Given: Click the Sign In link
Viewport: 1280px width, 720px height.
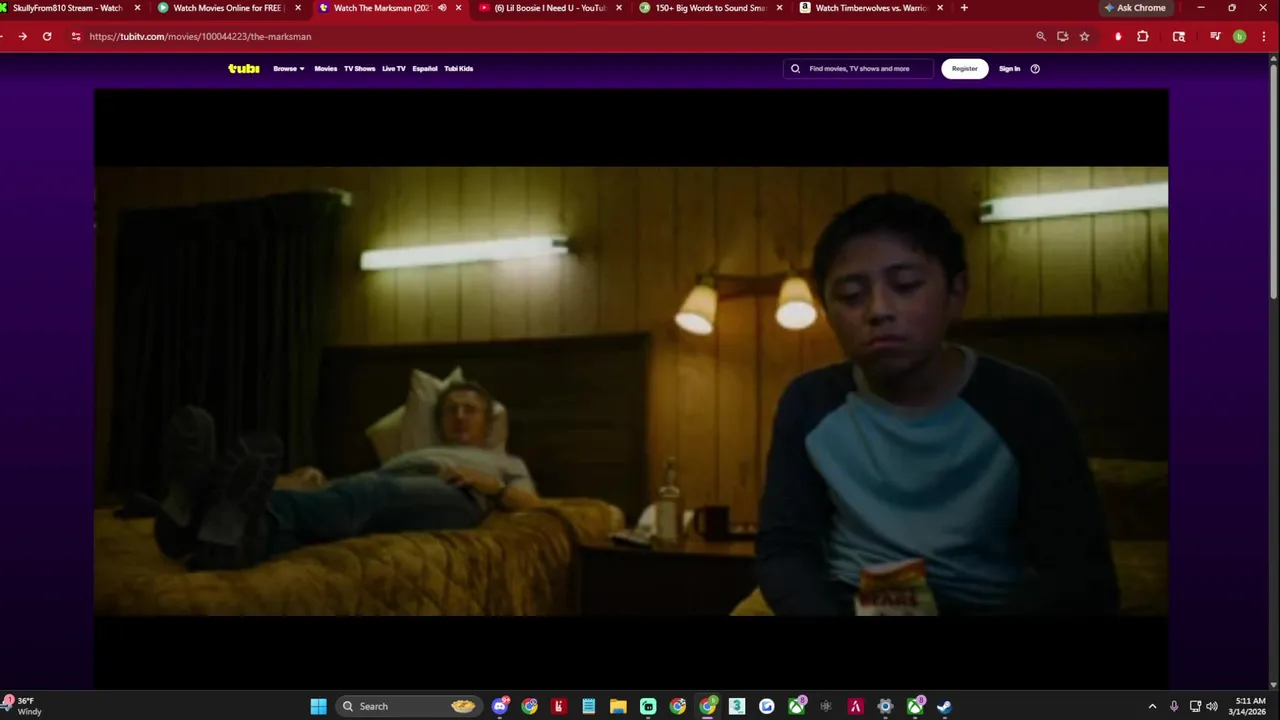Looking at the screenshot, I should (x=1010, y=69).
